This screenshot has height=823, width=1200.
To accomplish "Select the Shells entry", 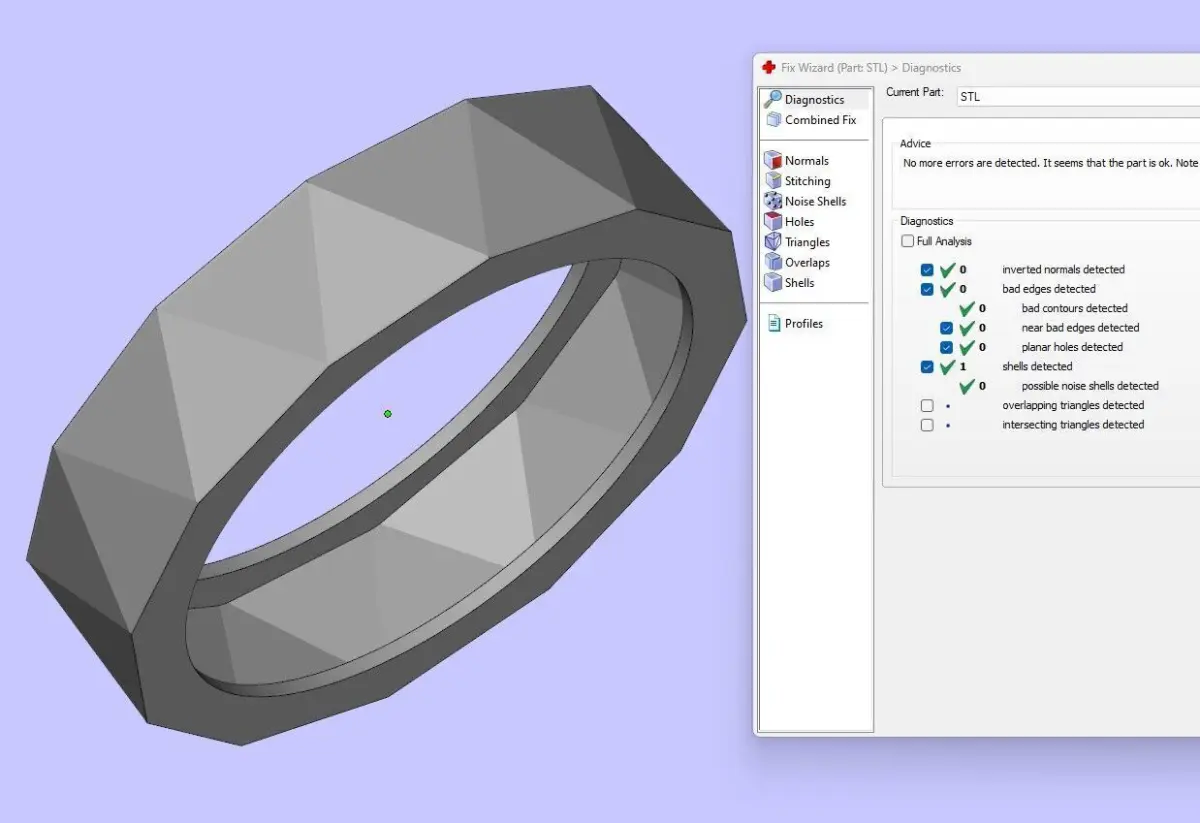I will (x=799, y=283).
